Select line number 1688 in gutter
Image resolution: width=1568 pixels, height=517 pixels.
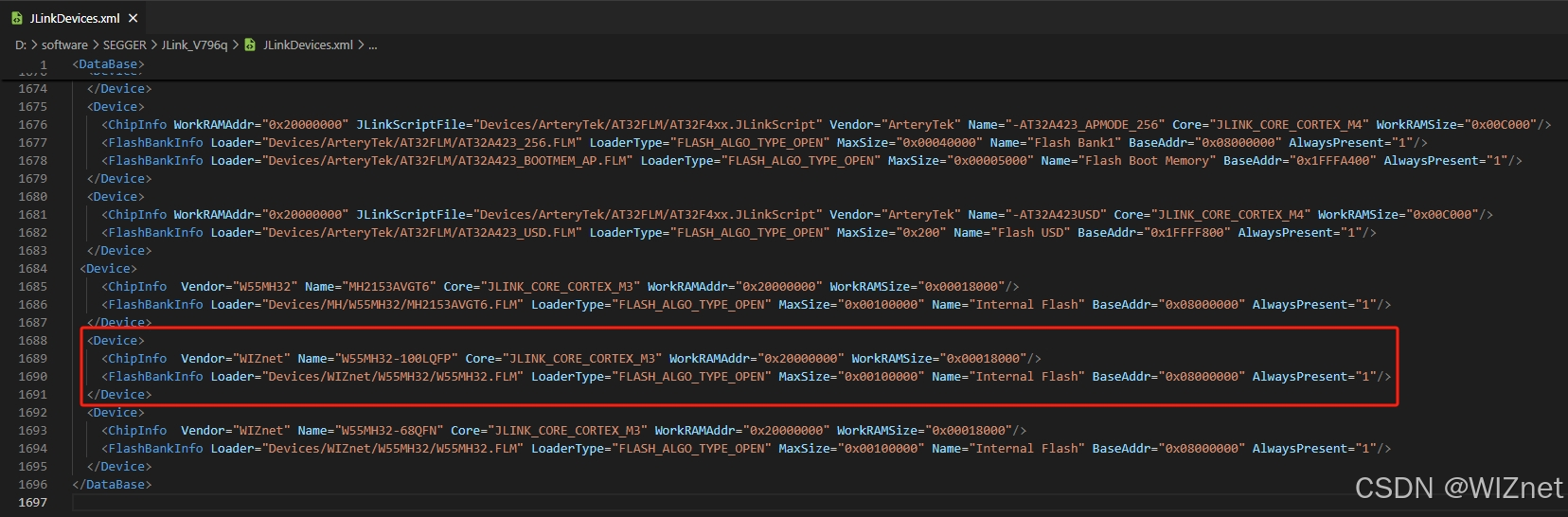[32, 340]
